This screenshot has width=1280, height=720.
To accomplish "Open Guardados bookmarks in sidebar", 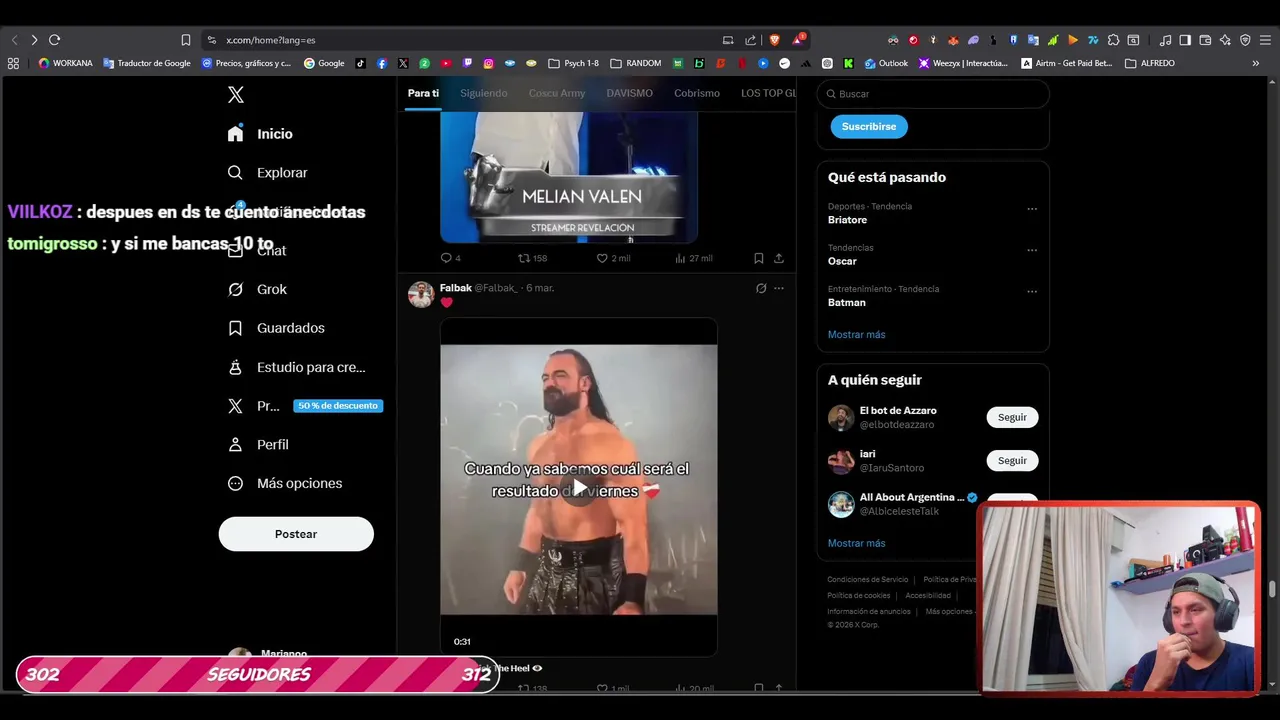I will 276,328.
